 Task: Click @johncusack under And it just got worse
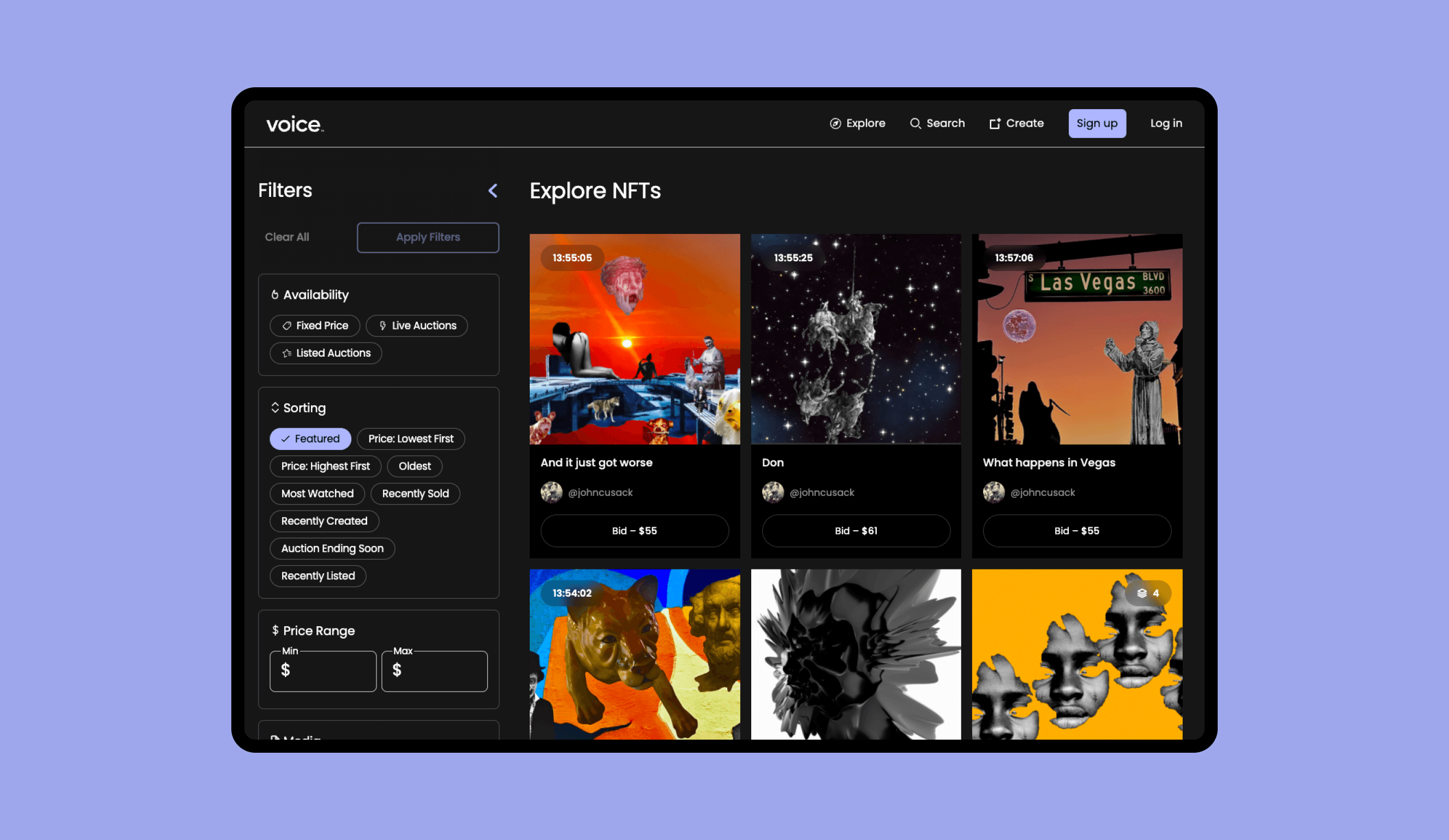click(600, 493)
